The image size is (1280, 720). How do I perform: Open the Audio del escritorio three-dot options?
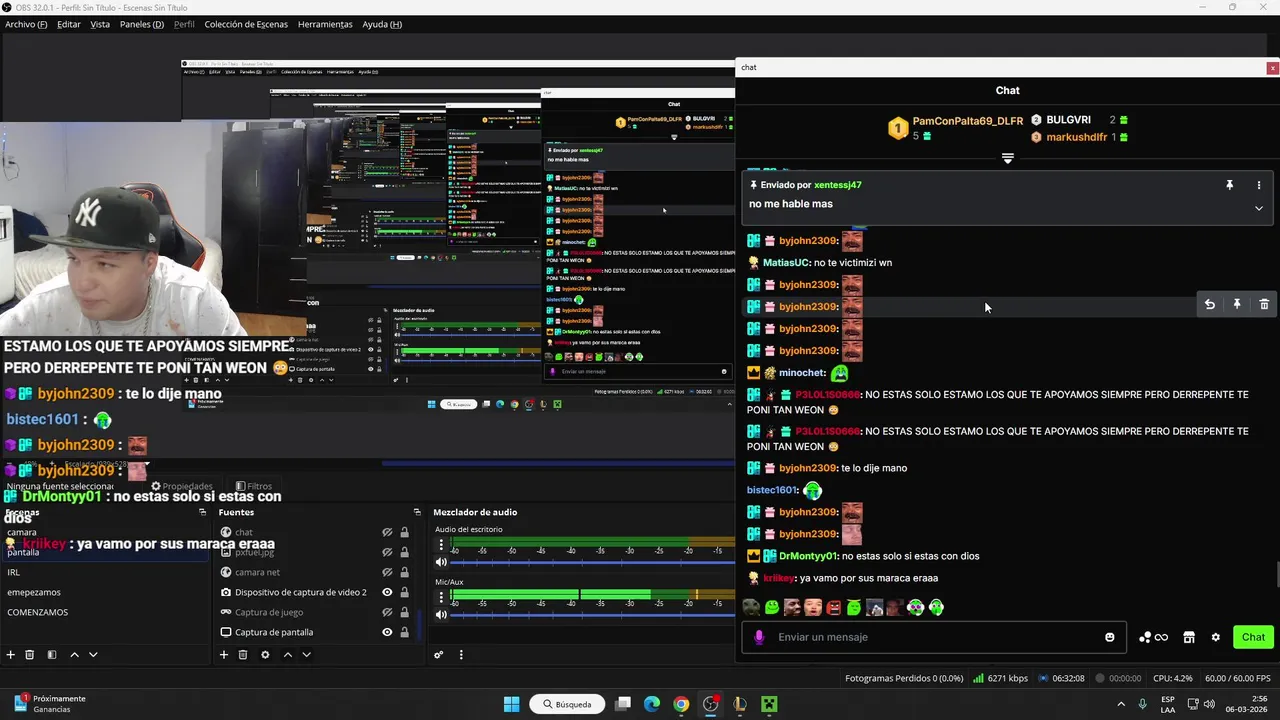pyautogui.click(x=441, y=545)
